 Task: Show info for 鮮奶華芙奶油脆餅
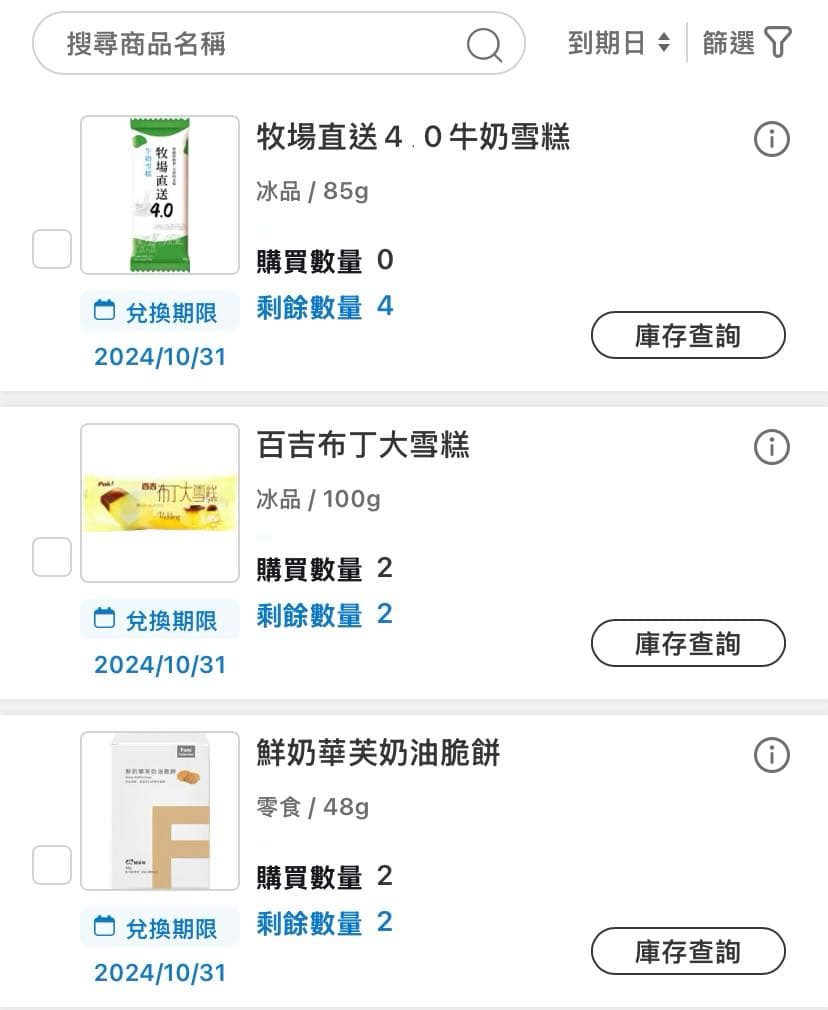coord(771,755)
